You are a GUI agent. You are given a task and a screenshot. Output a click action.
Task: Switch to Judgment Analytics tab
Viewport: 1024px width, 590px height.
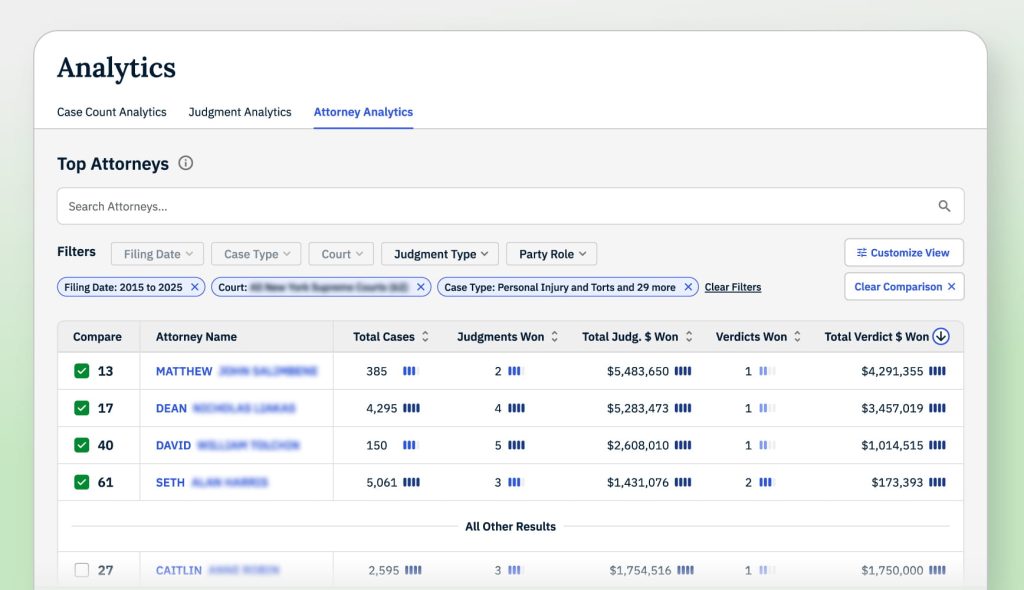[240, 112]
